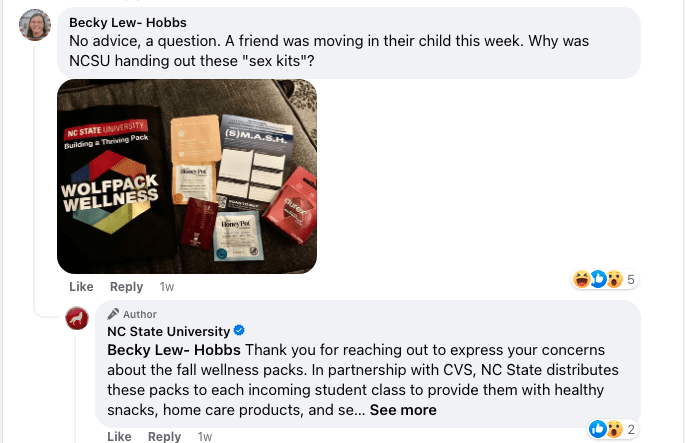The height and width of the screenshot is (443, 685).
Task: Click the Wow emoji on NC State reply
Action: point(614,429)
